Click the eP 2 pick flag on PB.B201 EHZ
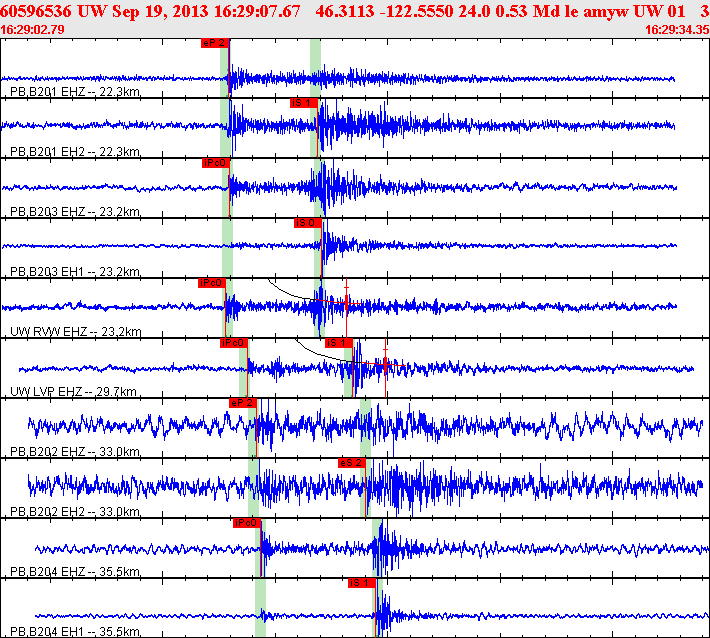This screenshot has height=638, width=710. click(x=215, y=43)
